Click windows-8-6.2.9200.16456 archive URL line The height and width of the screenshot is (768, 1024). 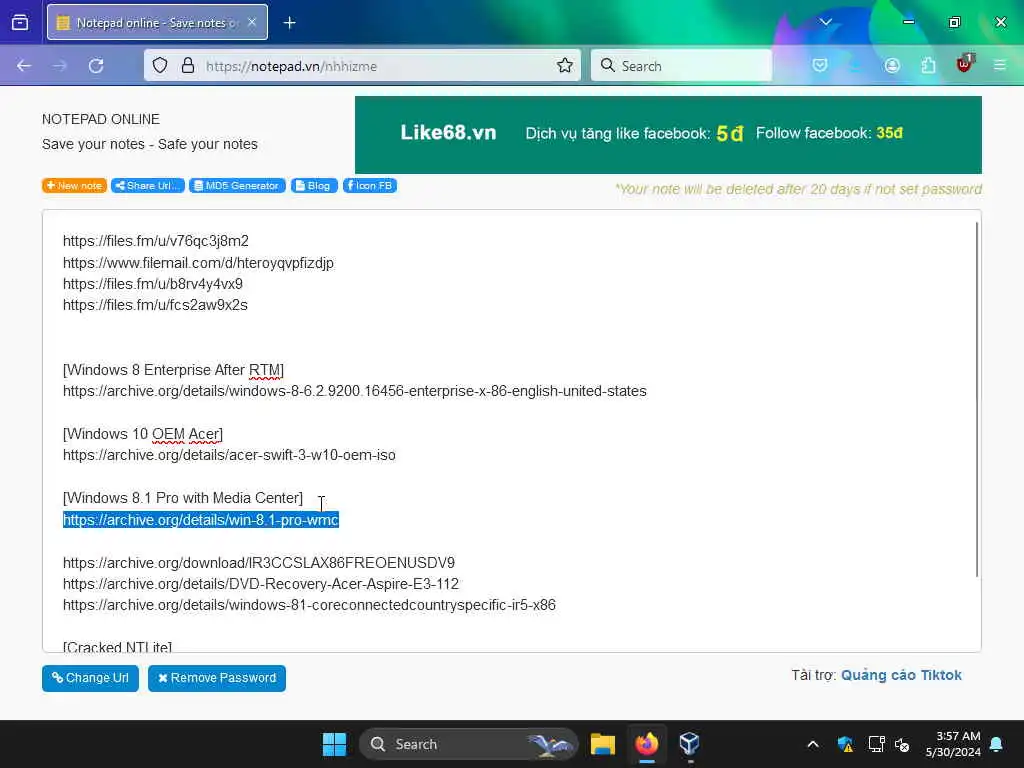355,391
